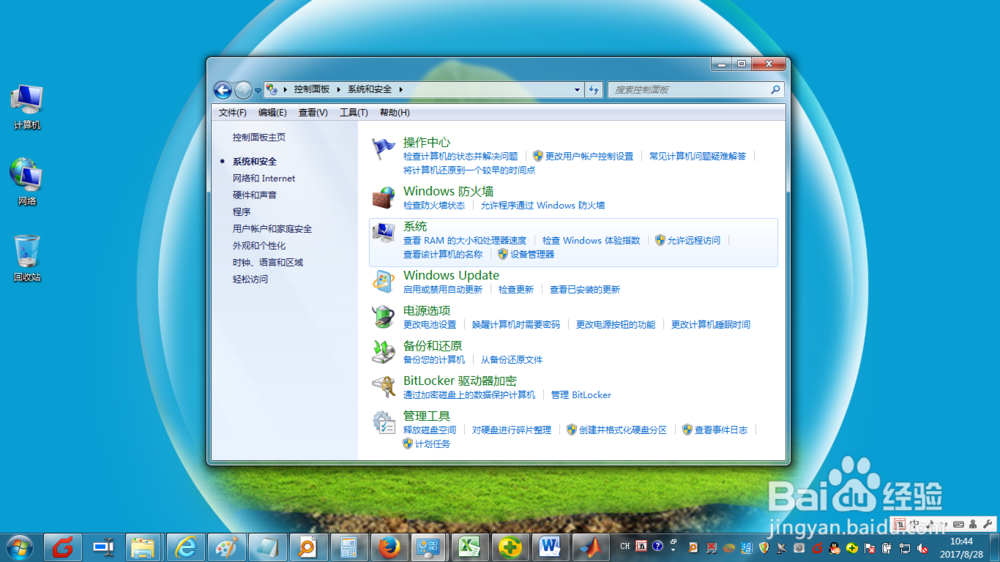Open the red Sogou taskbar icon
Viewport: 1000px width, 562px height.
coord(62,547)
